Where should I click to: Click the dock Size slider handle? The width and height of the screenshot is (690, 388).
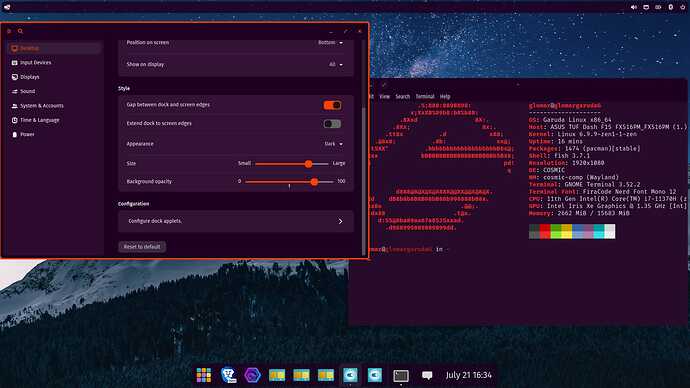(x=308, y=164)
